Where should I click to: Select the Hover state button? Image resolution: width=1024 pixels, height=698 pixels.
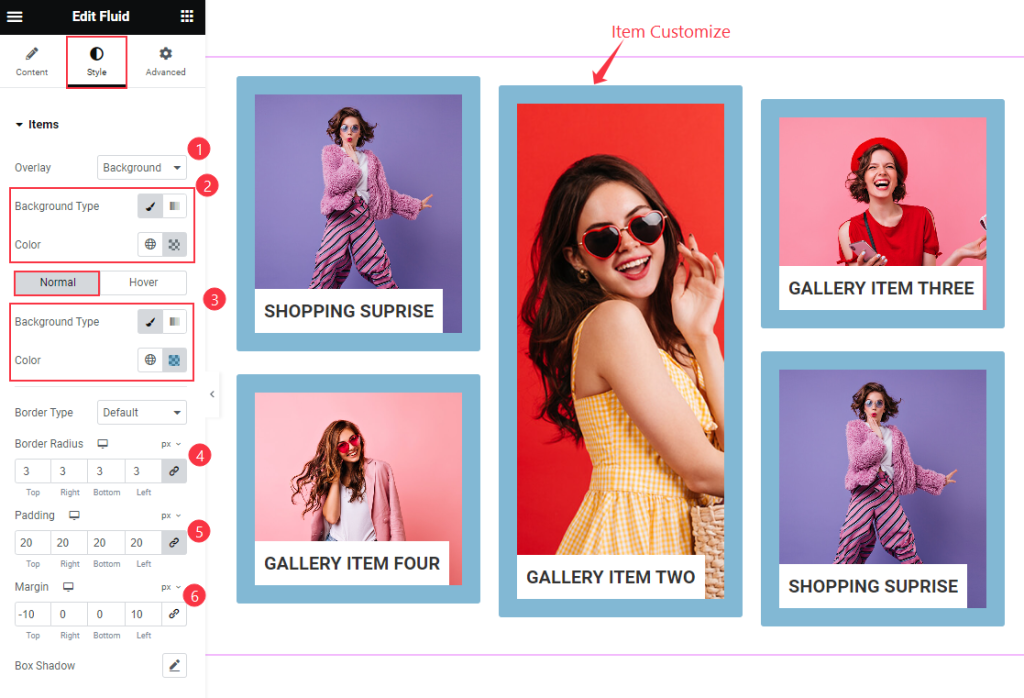[143, 282]
